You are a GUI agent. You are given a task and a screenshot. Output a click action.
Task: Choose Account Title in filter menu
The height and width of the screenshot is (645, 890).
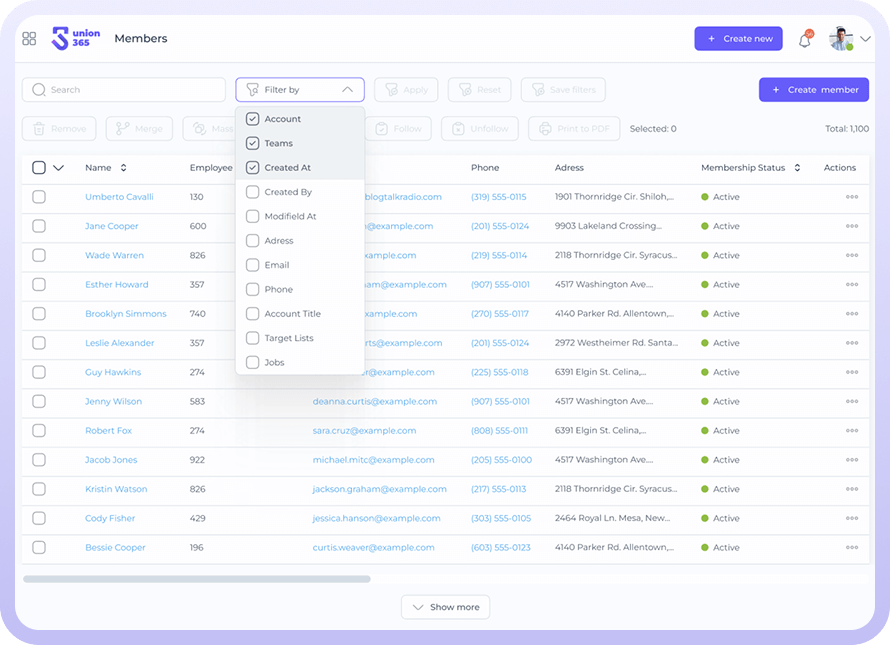(253, 314)
